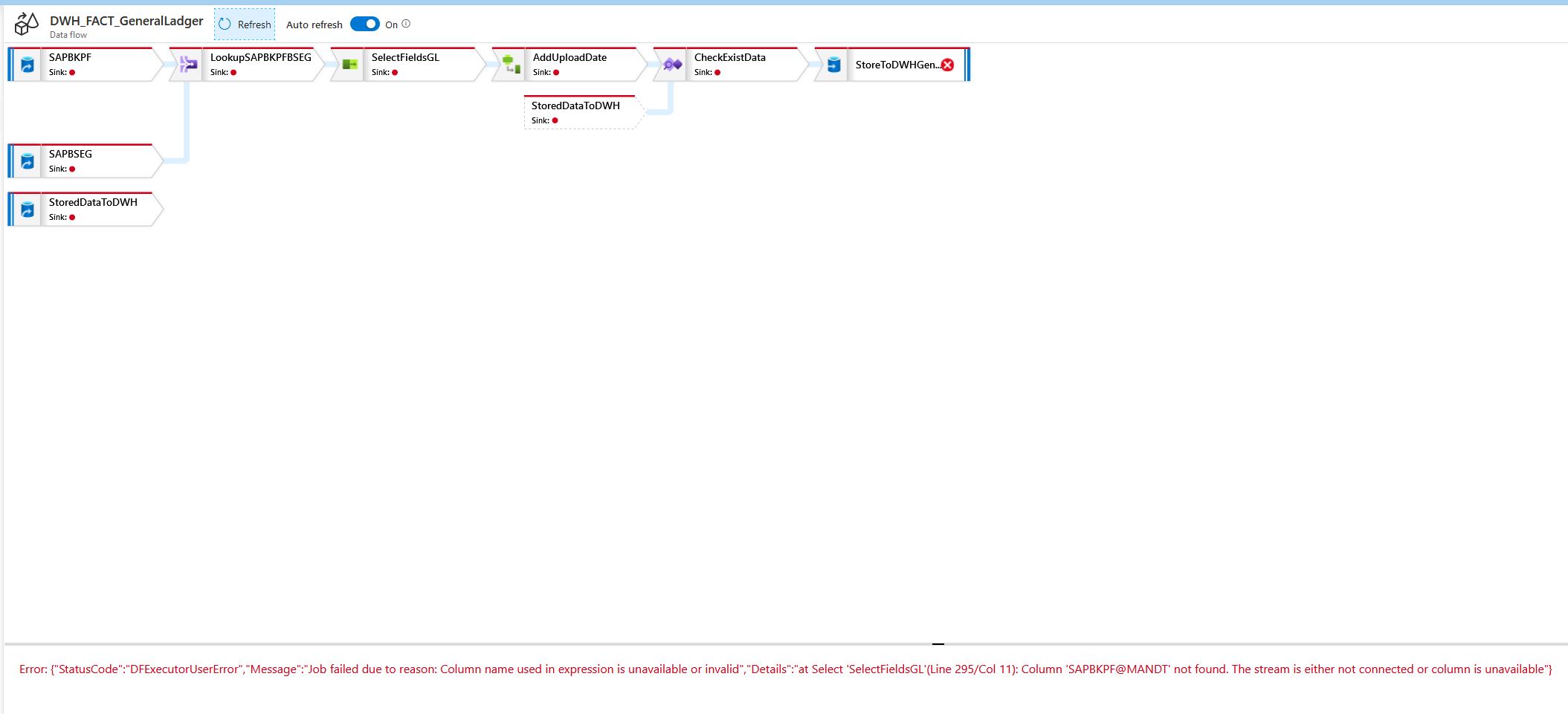
Task: Click the SAPBSEG node label
Action: point(71,154)
